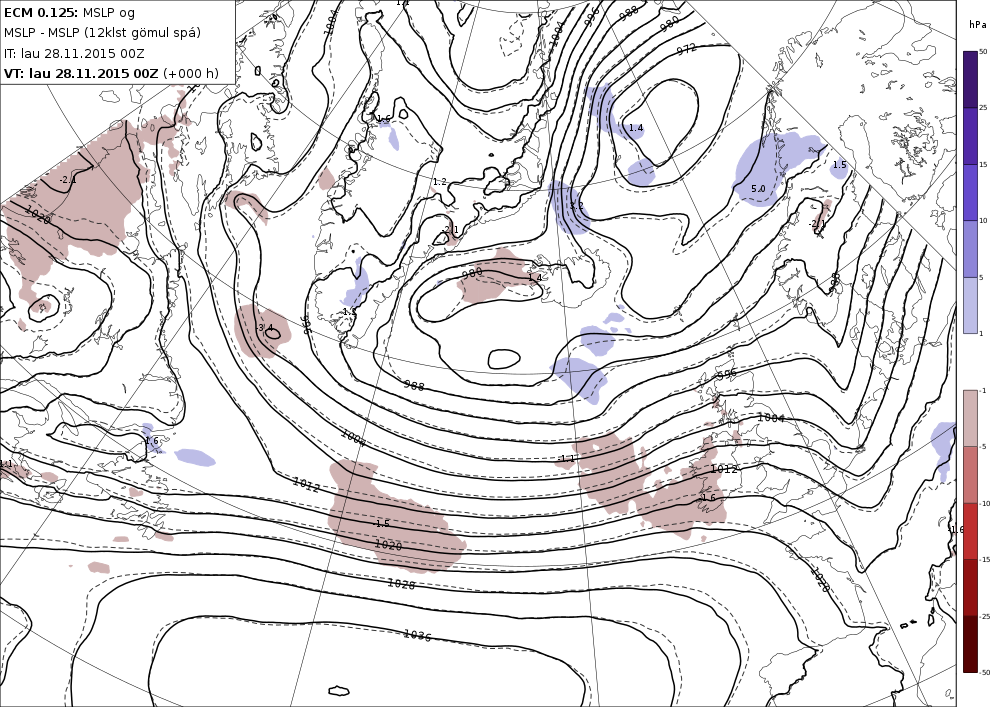This screenshot has width=1000, height=707.
Task: Click the '5.0' pressure difference value
Action: tap(758, 189)
